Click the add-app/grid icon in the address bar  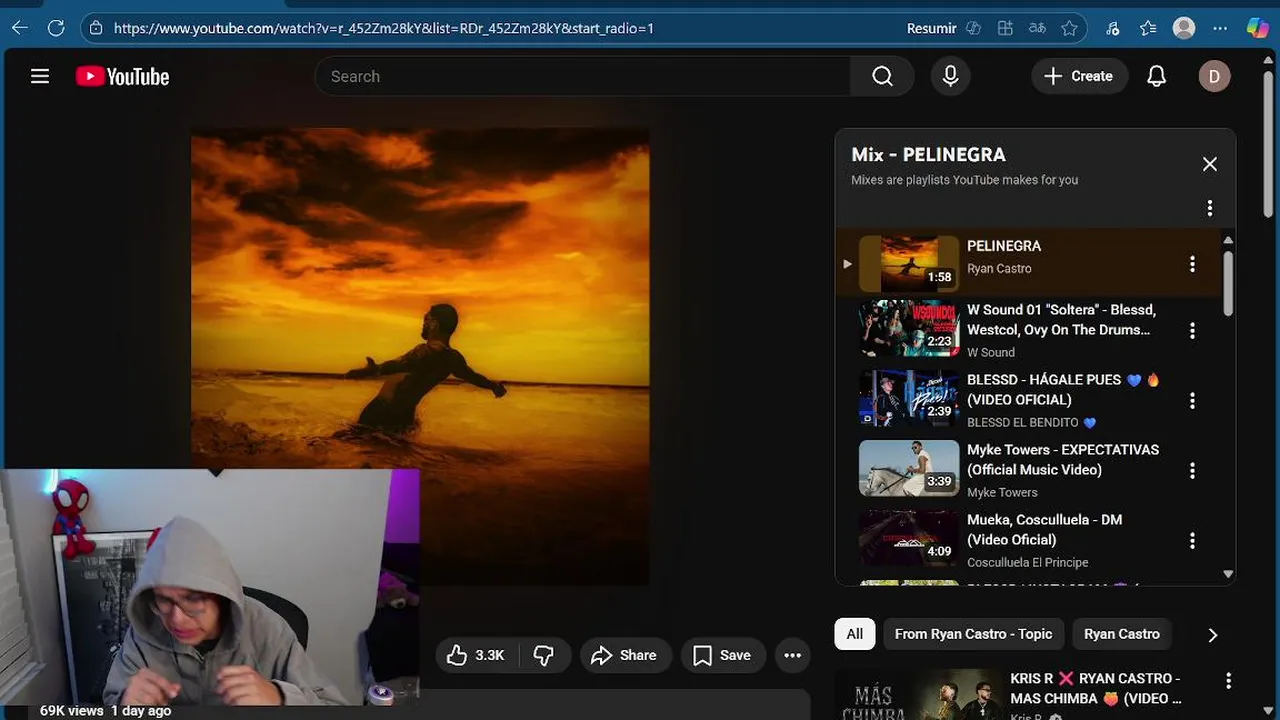click(x=1005, y=28)
